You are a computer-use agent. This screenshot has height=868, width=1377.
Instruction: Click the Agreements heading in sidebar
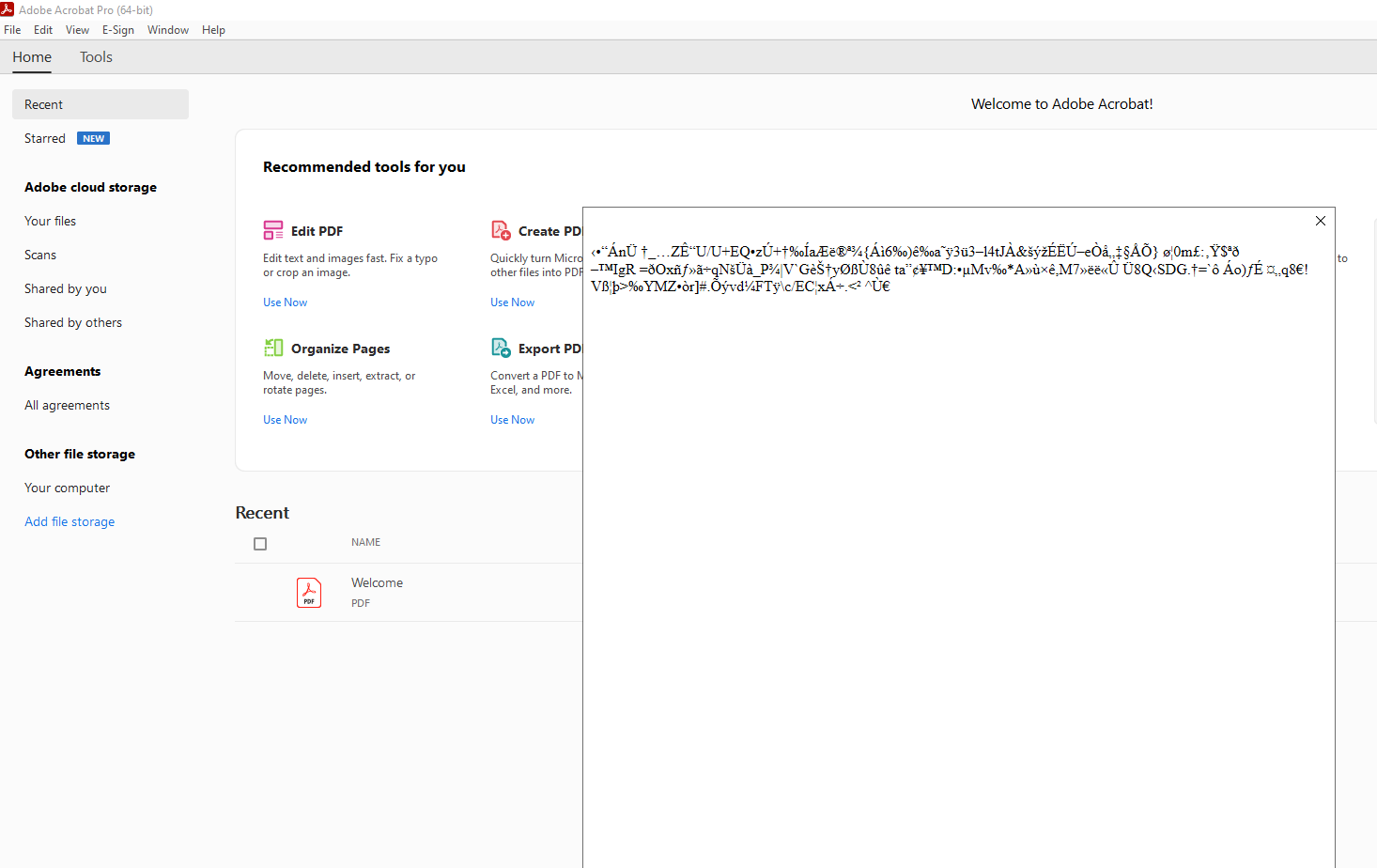62,371
